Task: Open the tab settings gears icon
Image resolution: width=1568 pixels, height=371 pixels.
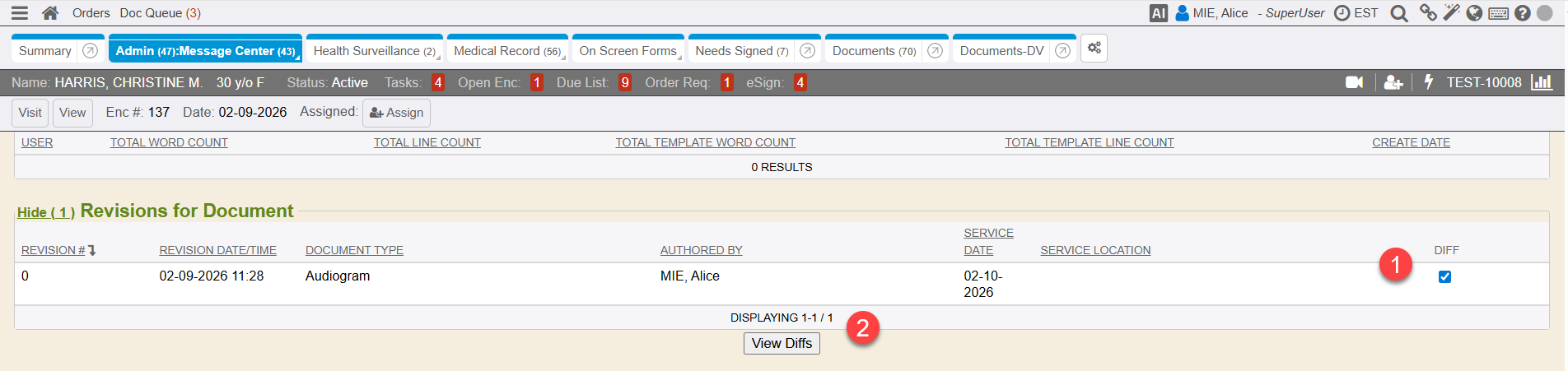Action: click(x=1094, y=49)
